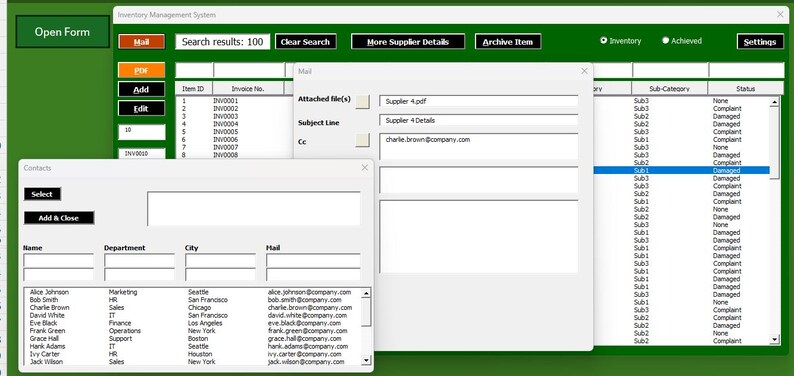The image size is (794, 376).
Task: Click the Supplier 4.pdf attachment field
Action: point(479,101)
